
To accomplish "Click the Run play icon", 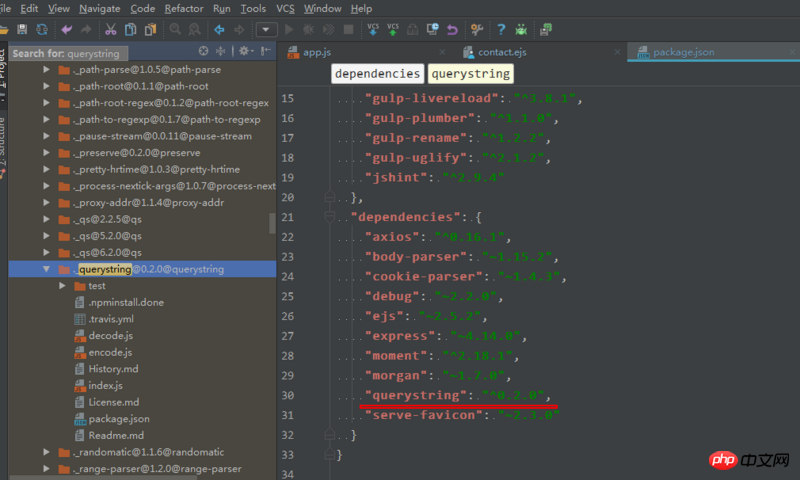I will pos(289,30).
